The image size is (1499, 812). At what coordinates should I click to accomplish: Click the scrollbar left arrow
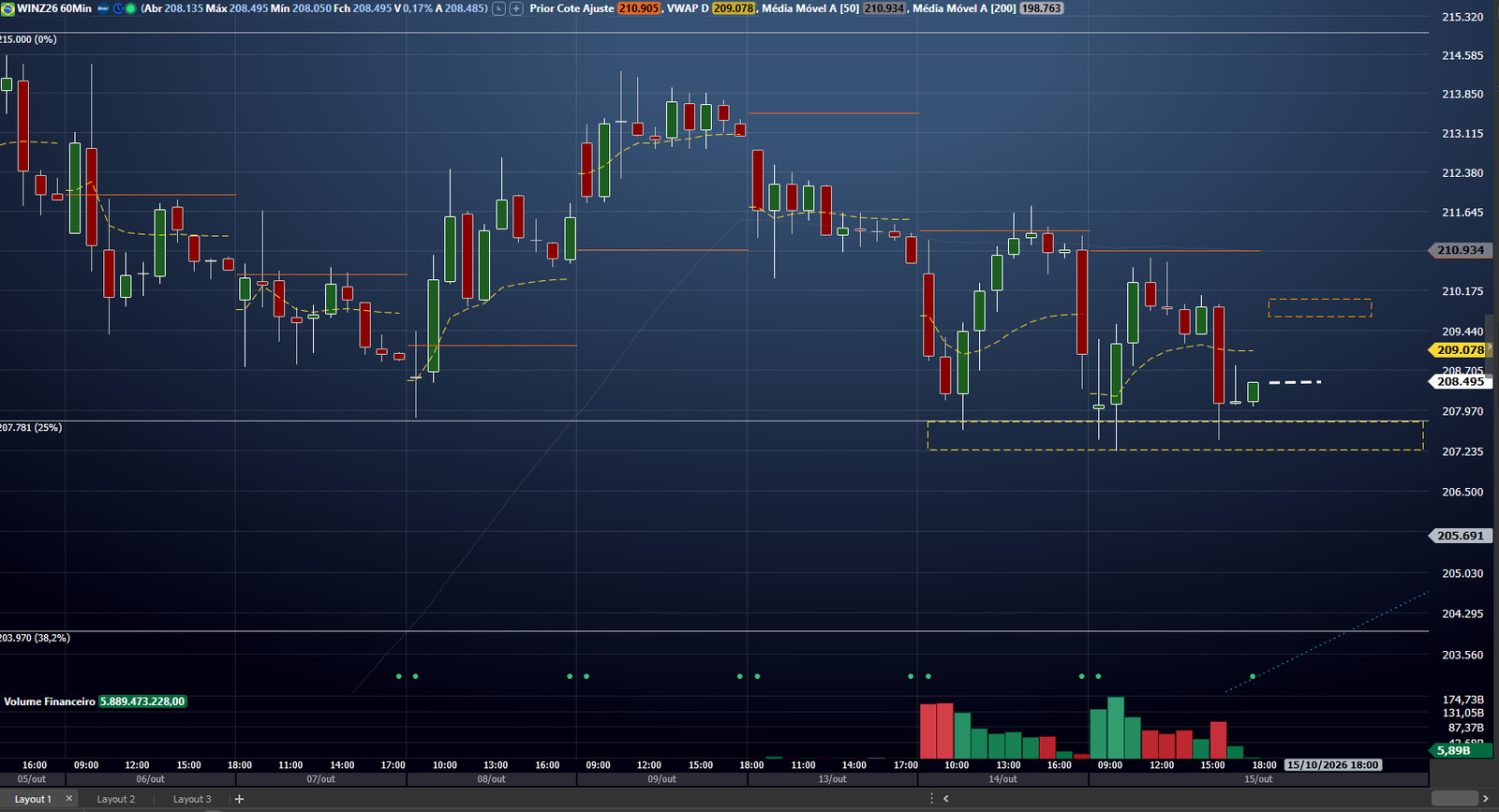tap(946, 799)
